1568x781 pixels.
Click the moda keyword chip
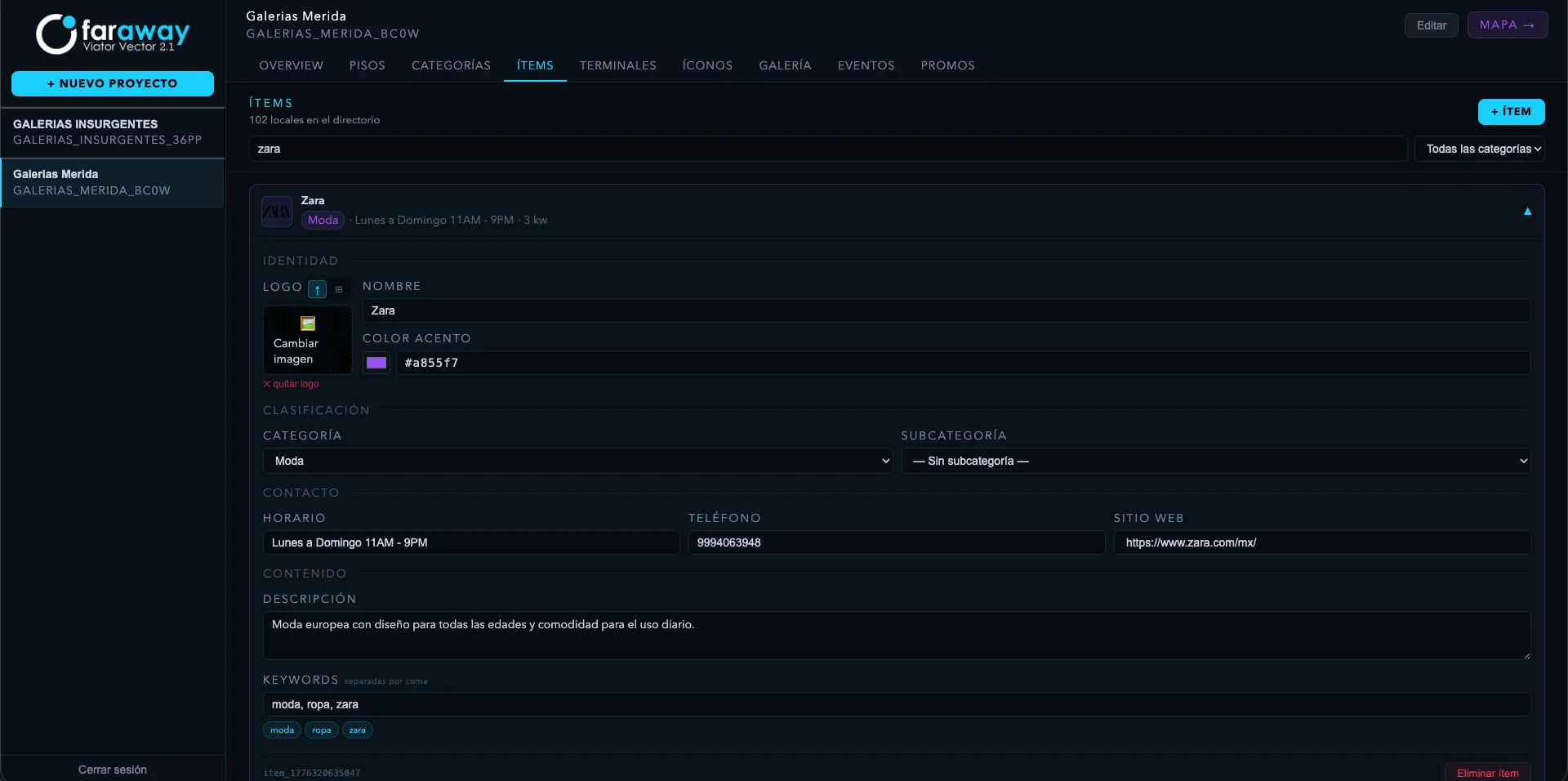283,730
